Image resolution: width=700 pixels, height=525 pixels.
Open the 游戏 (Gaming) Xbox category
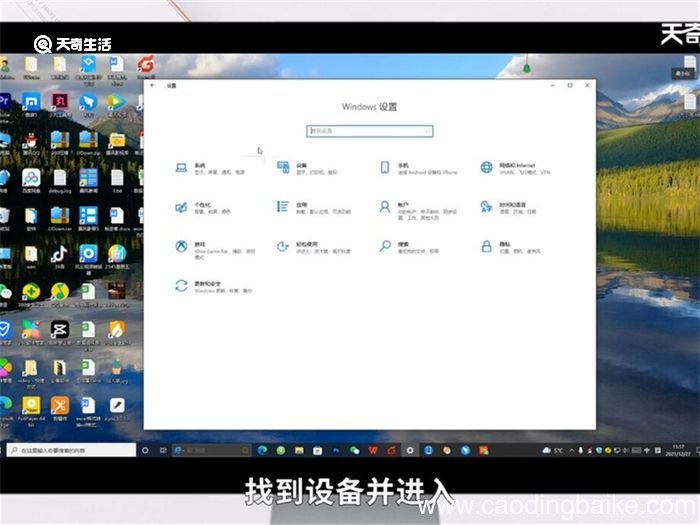215,250
